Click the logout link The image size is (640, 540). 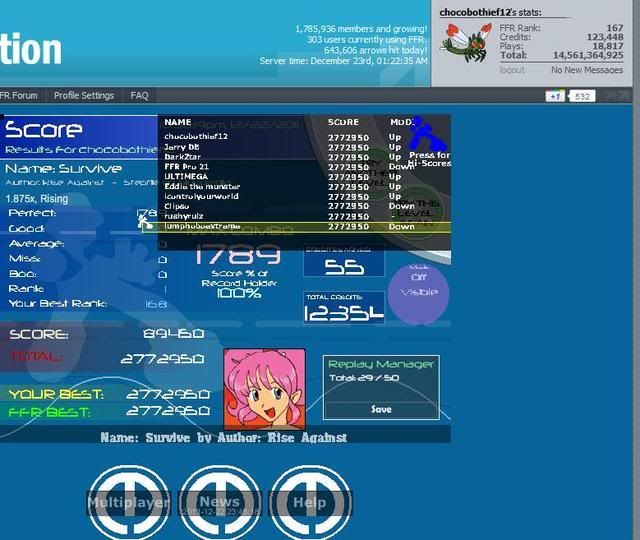click(512, 70)
